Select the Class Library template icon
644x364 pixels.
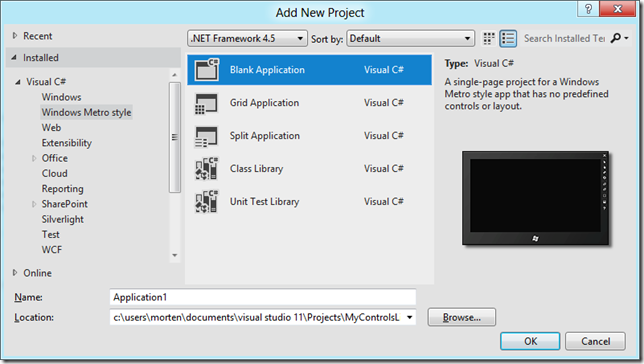tap(207, 168)
